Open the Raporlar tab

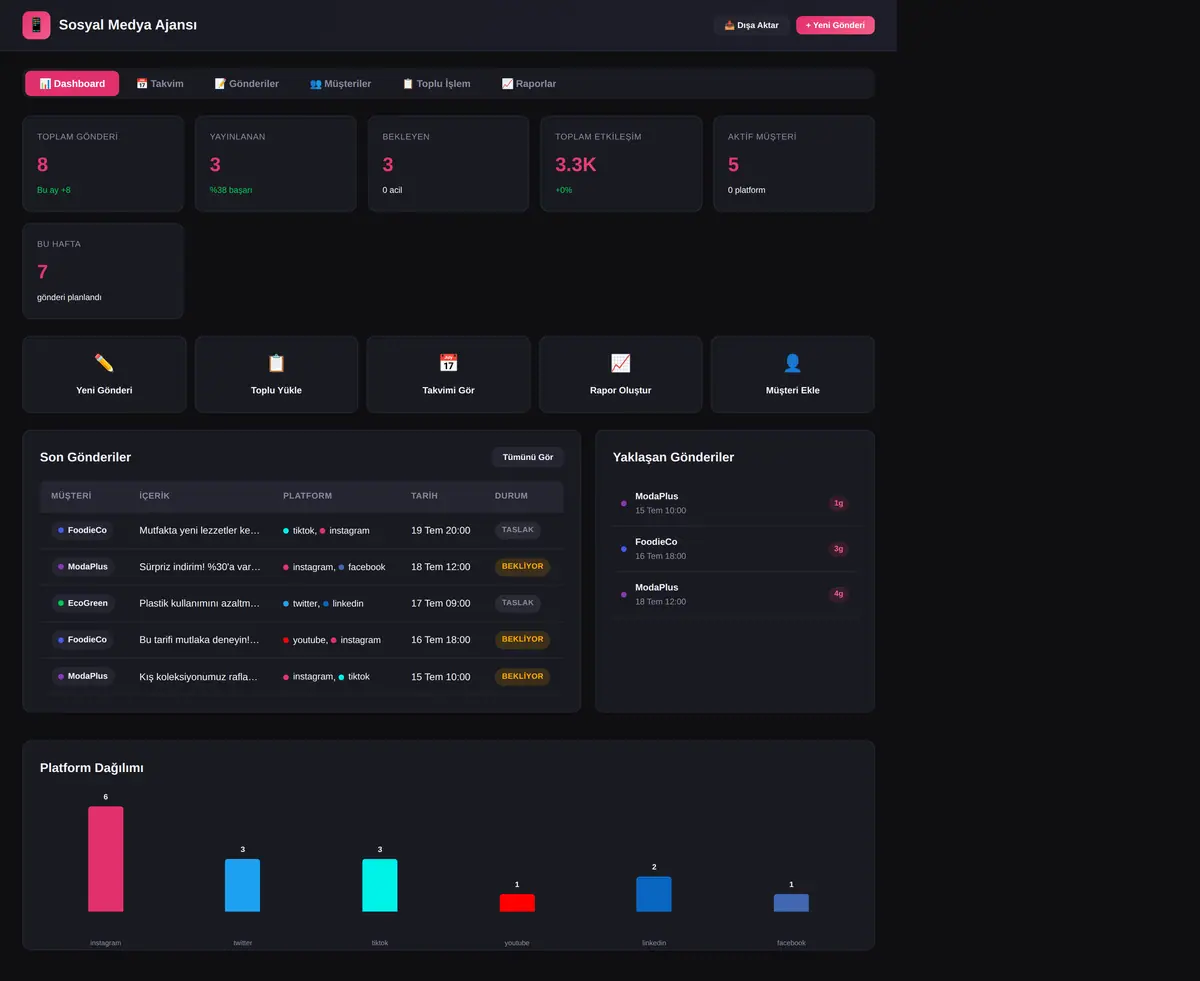[529, 84]
